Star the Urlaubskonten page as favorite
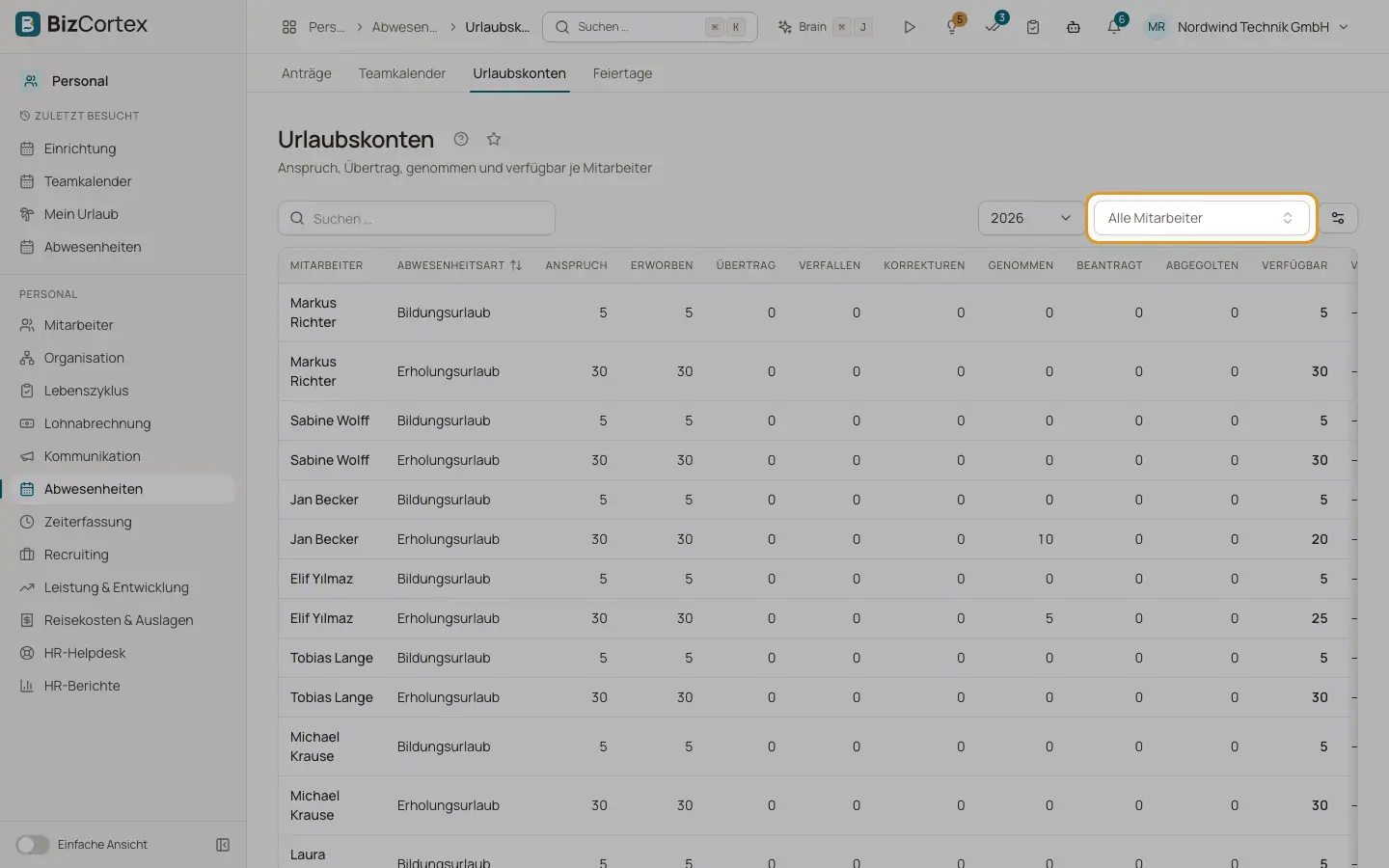1389x868 pixels. click(494, 139)
